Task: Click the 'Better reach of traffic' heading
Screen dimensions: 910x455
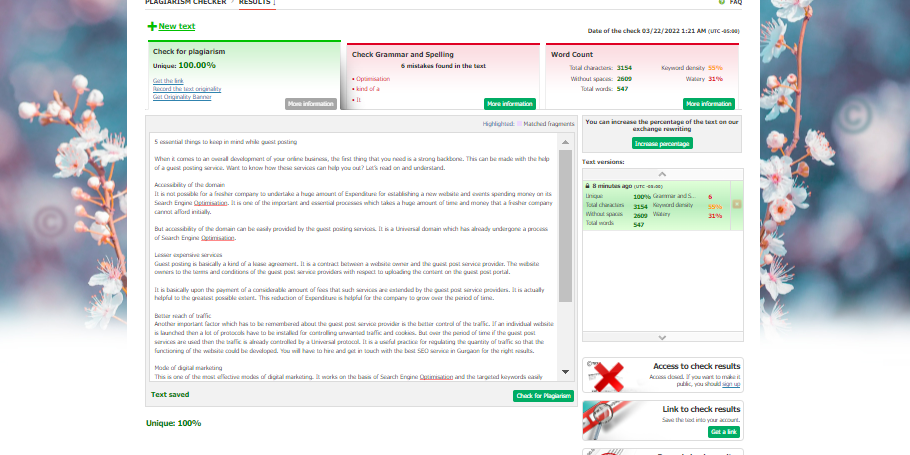Action: (x=183, y=316)
